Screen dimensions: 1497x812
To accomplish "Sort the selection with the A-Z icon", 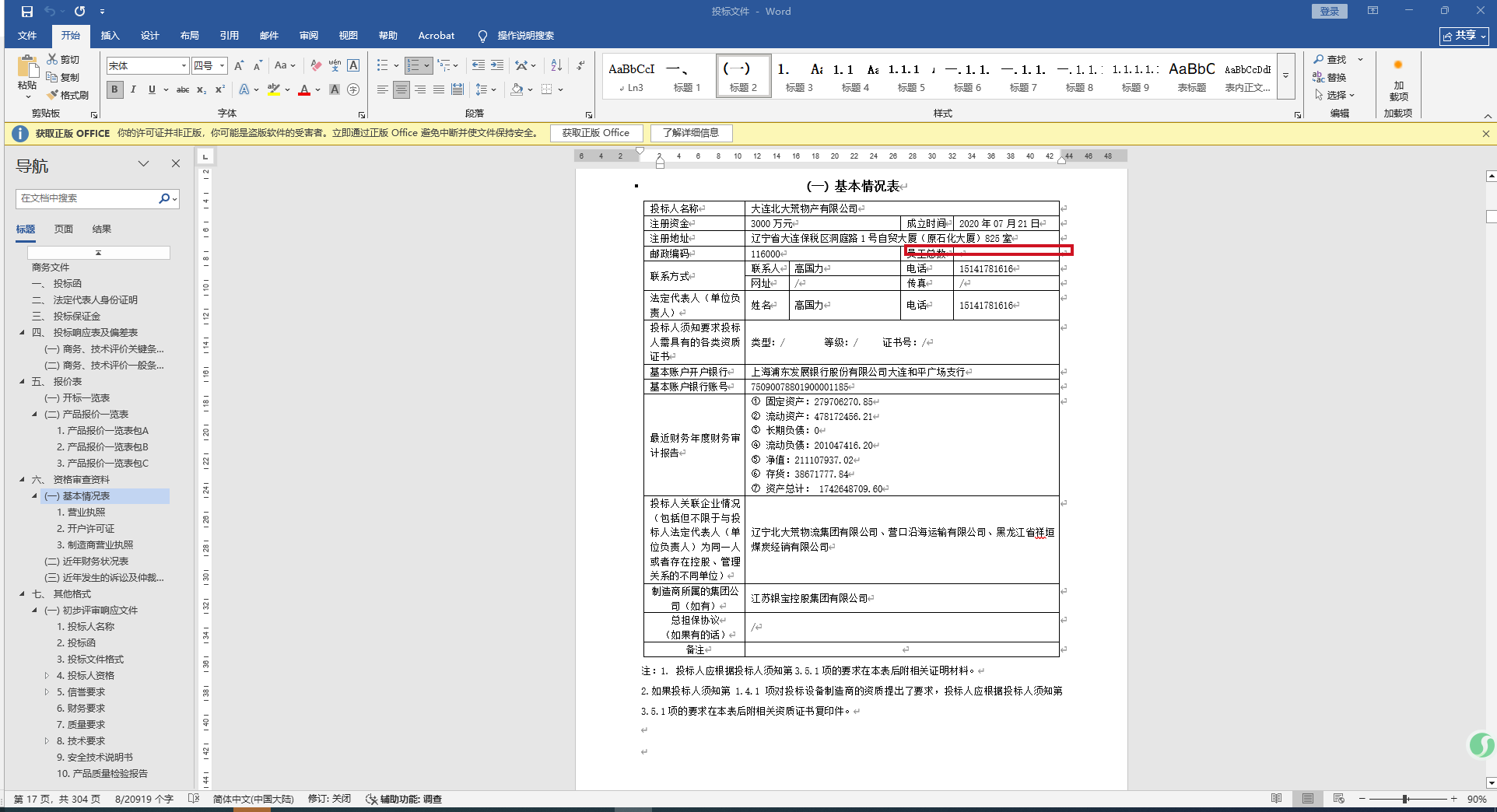I will 556,66.
